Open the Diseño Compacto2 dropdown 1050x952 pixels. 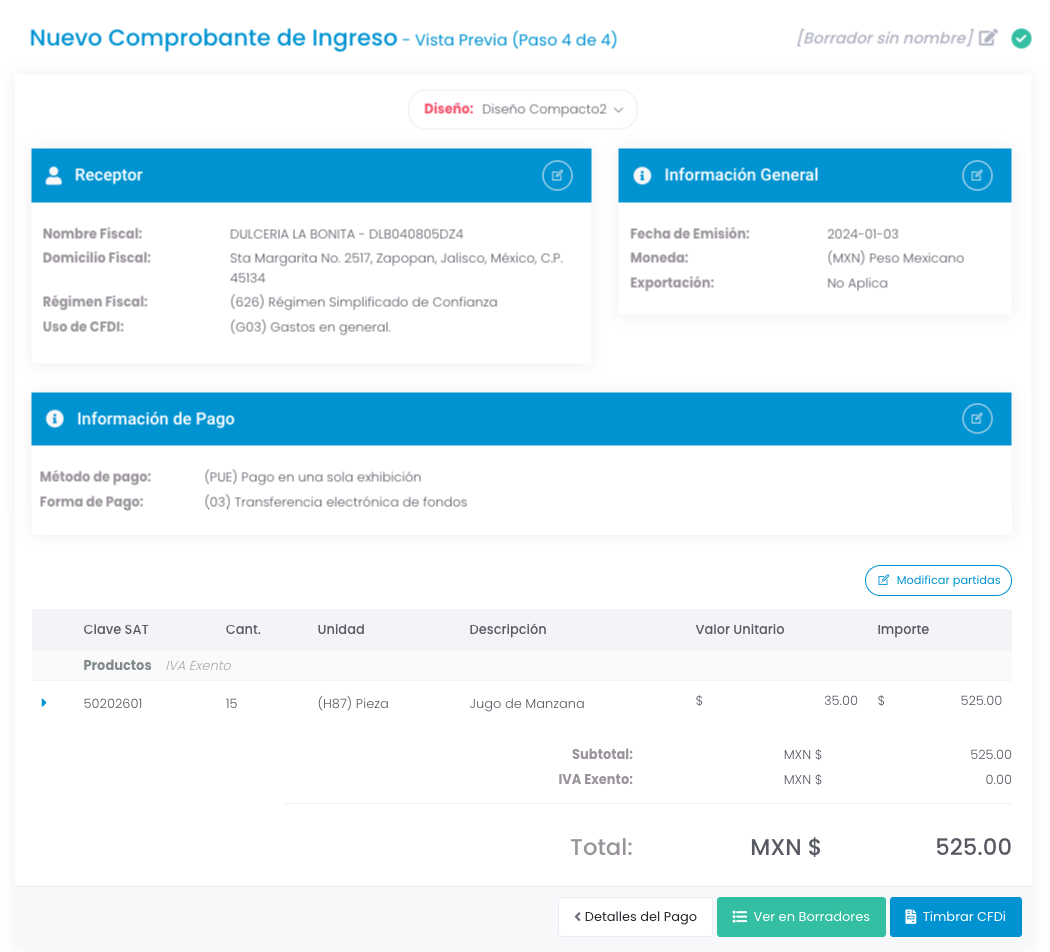click(523, 109)
